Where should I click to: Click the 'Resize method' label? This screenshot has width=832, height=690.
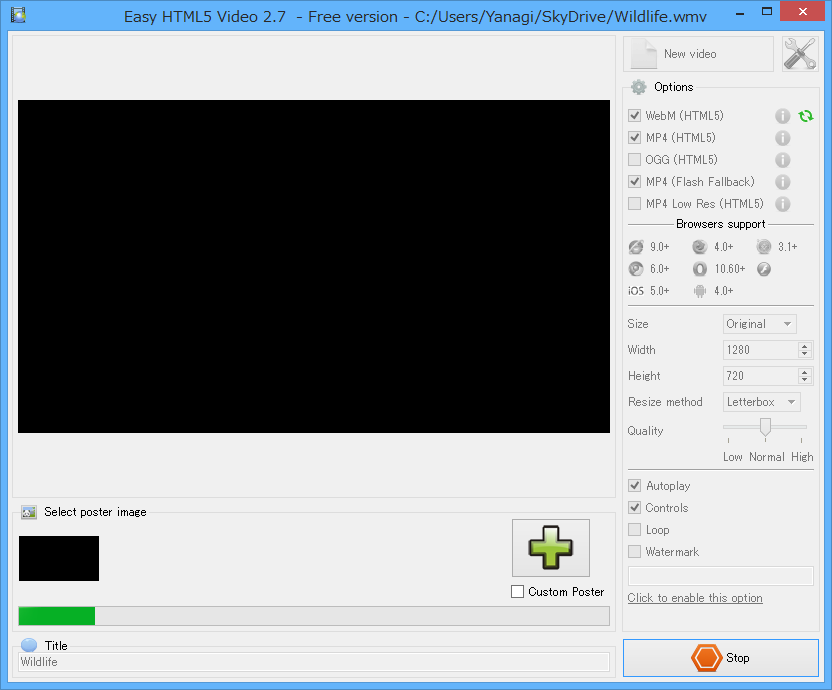point(665,402)
